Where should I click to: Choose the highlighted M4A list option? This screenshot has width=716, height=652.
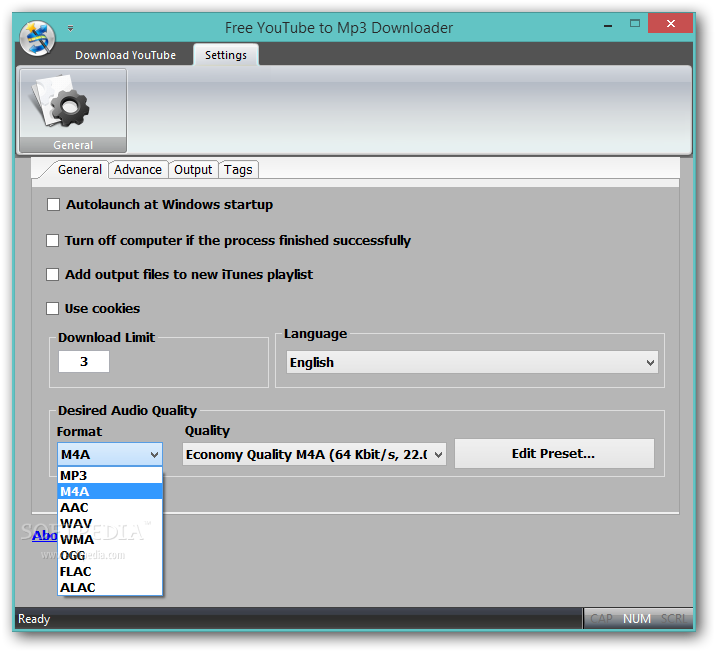pyautogui.click(x=110, y=491)
